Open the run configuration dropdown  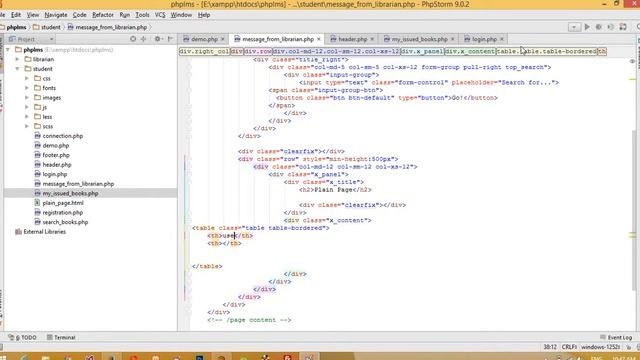tap(574, 27)
